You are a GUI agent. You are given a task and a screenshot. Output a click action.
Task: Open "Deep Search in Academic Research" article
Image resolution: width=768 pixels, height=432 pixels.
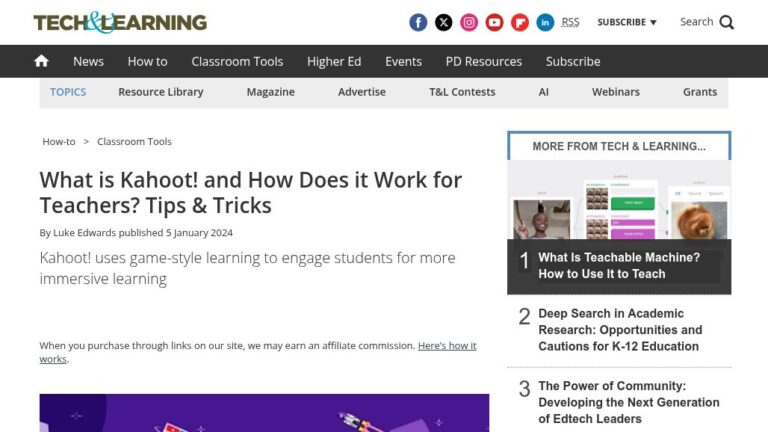click(620, 330)
